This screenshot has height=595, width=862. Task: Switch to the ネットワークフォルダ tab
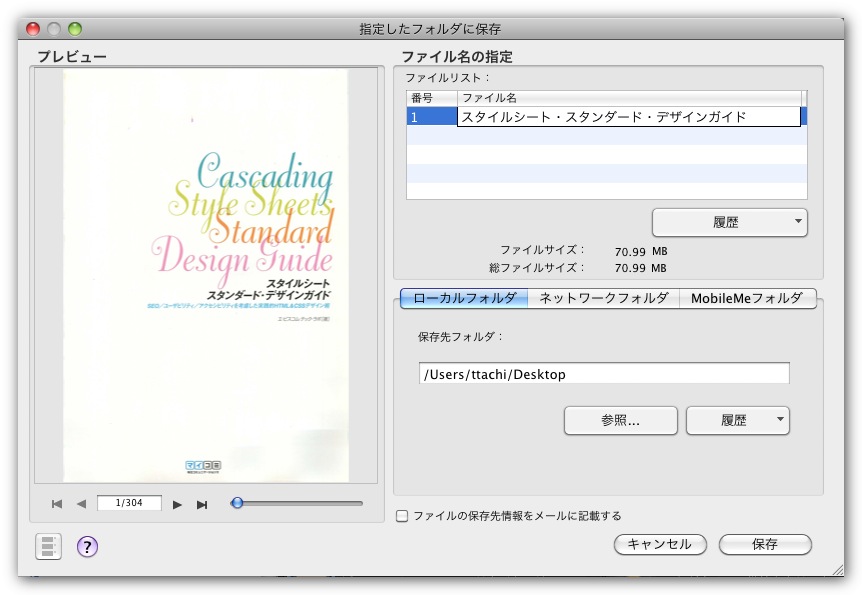tap(603, 298)
